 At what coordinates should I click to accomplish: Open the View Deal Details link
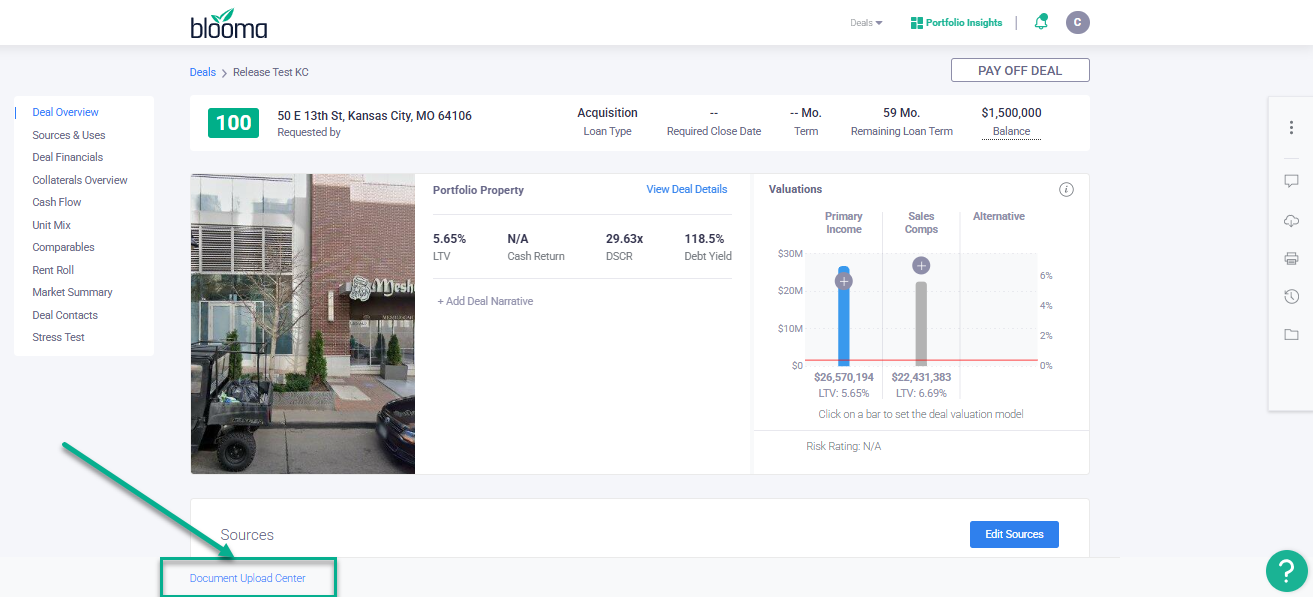pyautogui.click(x=686, y=189)
